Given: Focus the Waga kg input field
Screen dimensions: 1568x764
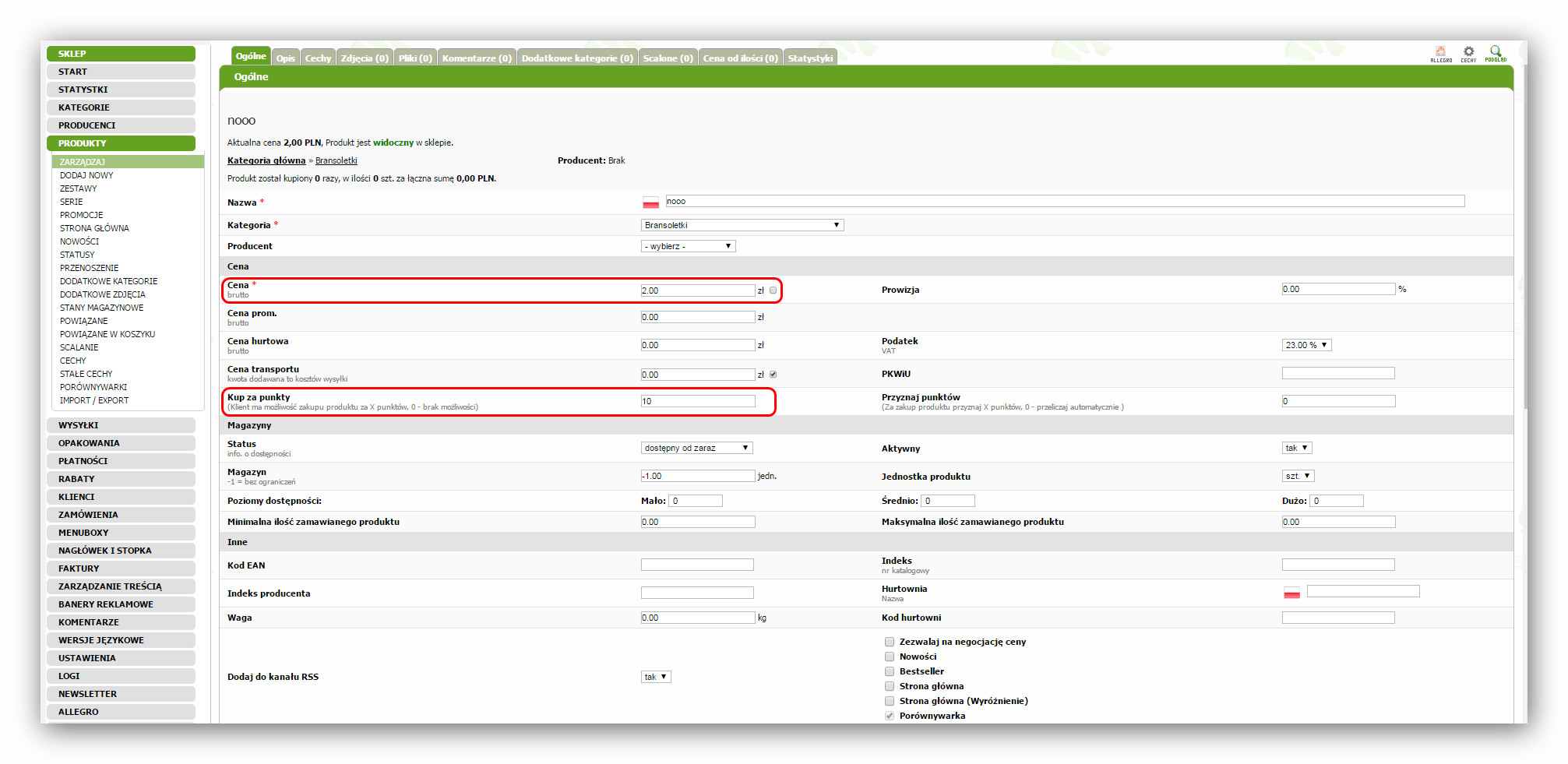Looking at the screenshot, I should 698,618.
